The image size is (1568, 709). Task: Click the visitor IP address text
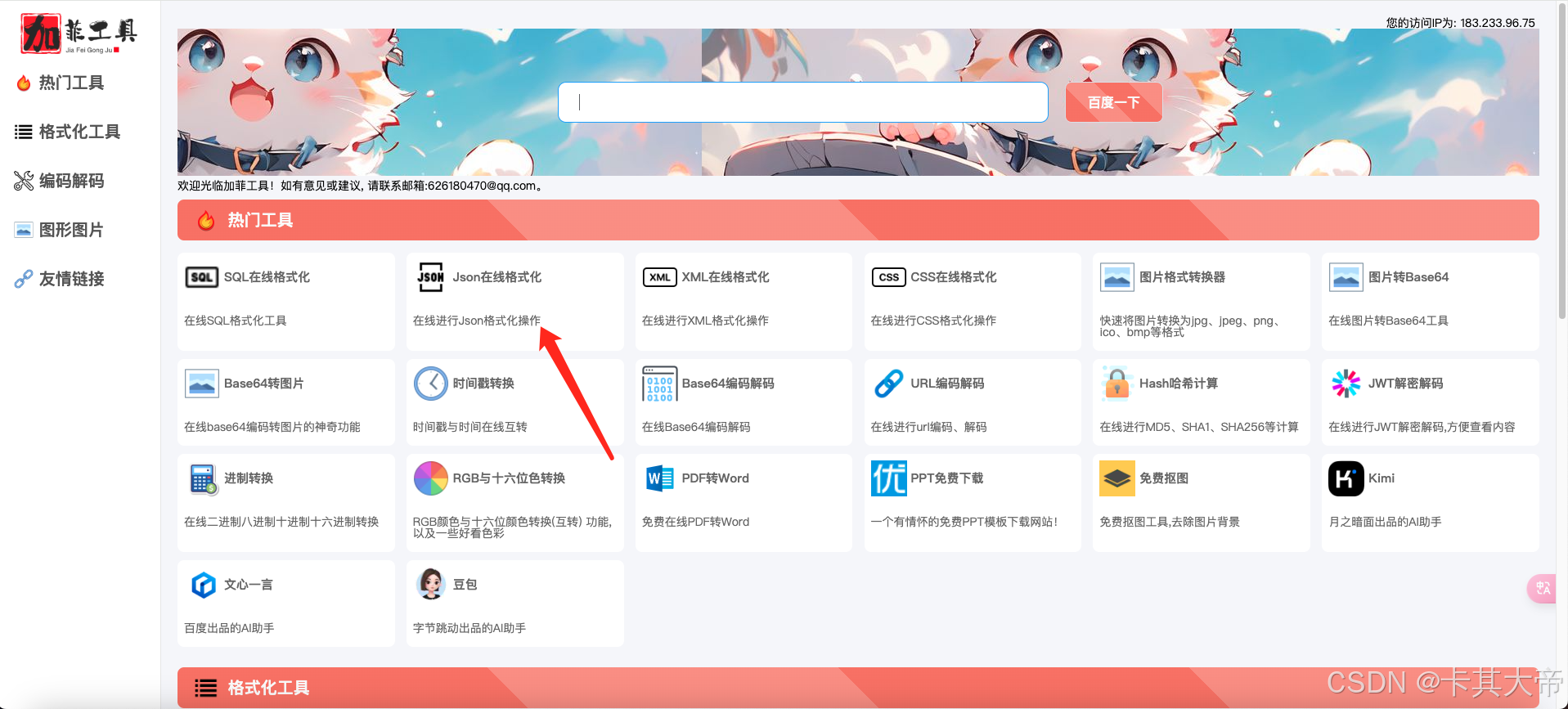[1461, 23]
